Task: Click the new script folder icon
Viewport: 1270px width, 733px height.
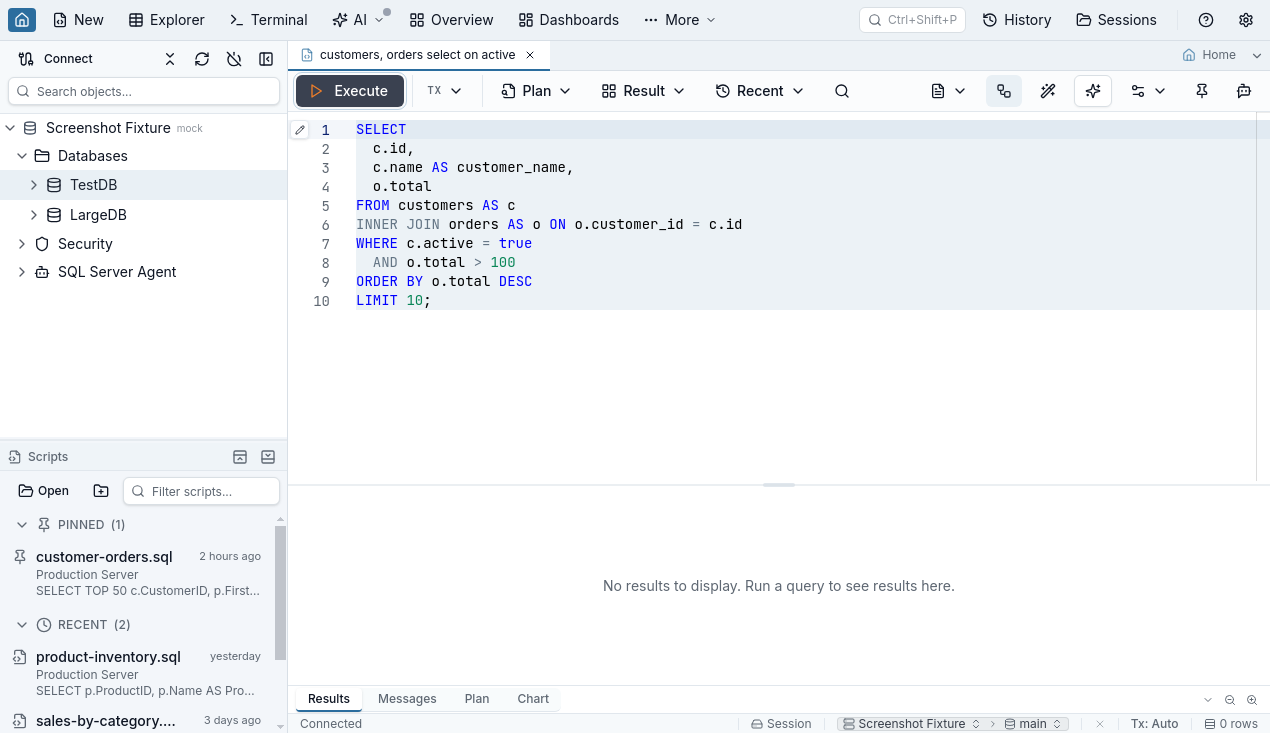Action: point(101,491)
